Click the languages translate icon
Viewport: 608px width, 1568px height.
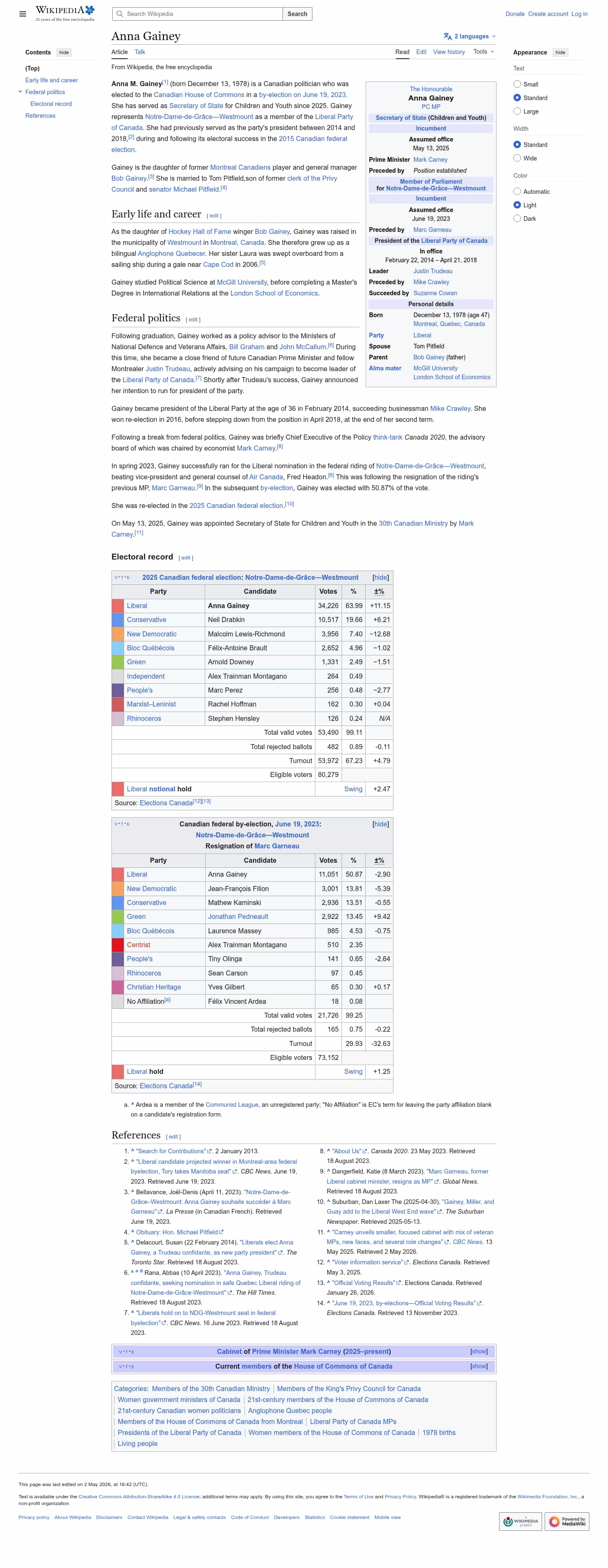(x=447, y=36)
